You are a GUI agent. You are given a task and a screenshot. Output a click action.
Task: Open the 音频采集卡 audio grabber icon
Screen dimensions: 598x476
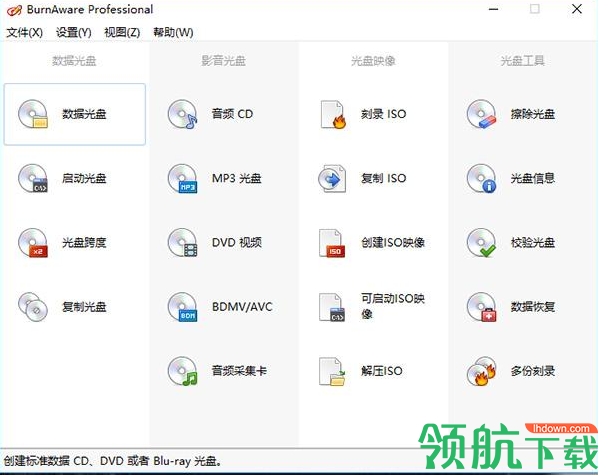coord(183,371)
